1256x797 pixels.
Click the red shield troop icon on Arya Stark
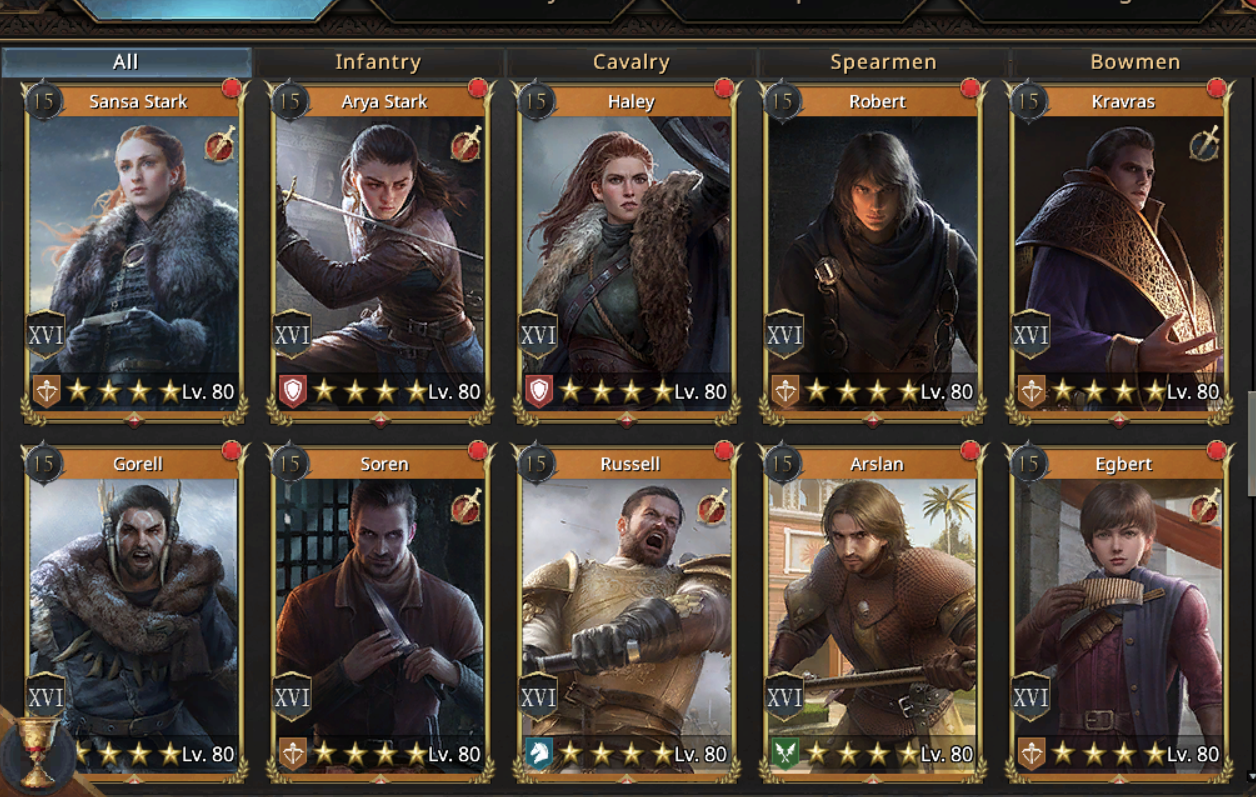coord(293,392)
